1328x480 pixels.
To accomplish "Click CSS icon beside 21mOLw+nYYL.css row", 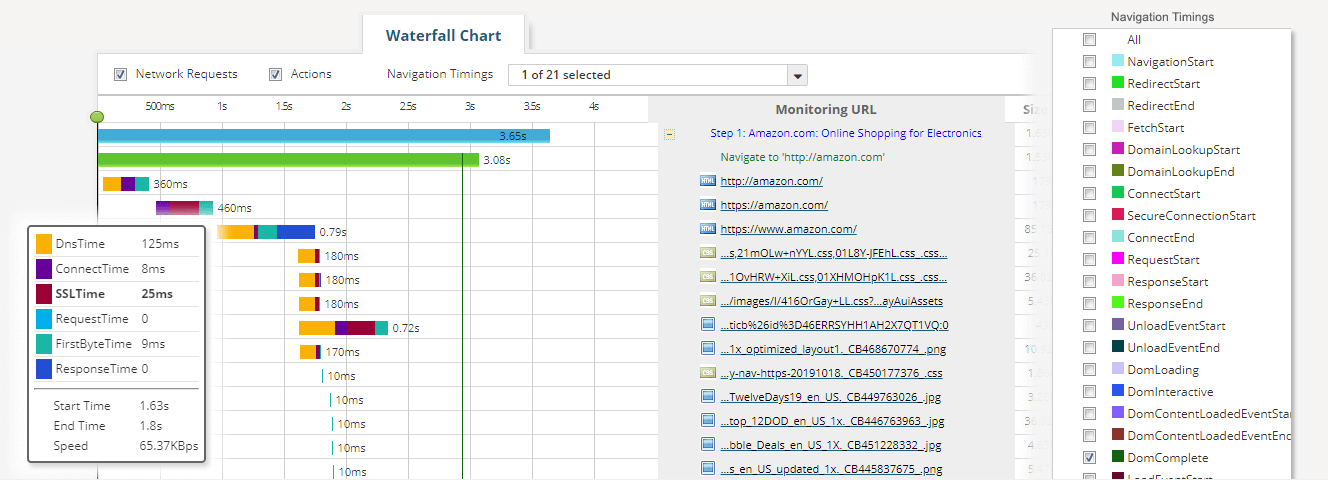I will [708, 253].
